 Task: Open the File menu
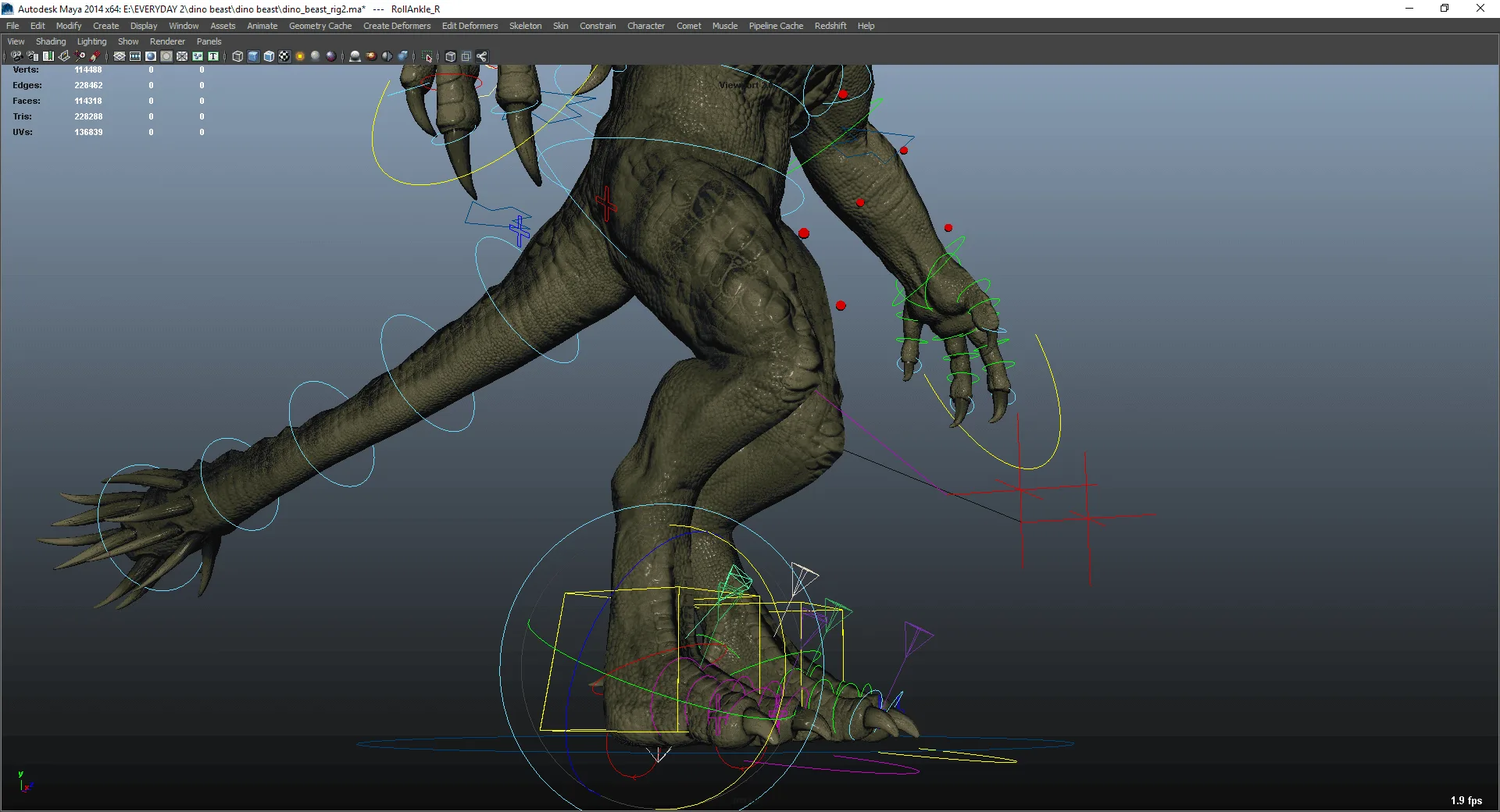[x=12, y=26]
